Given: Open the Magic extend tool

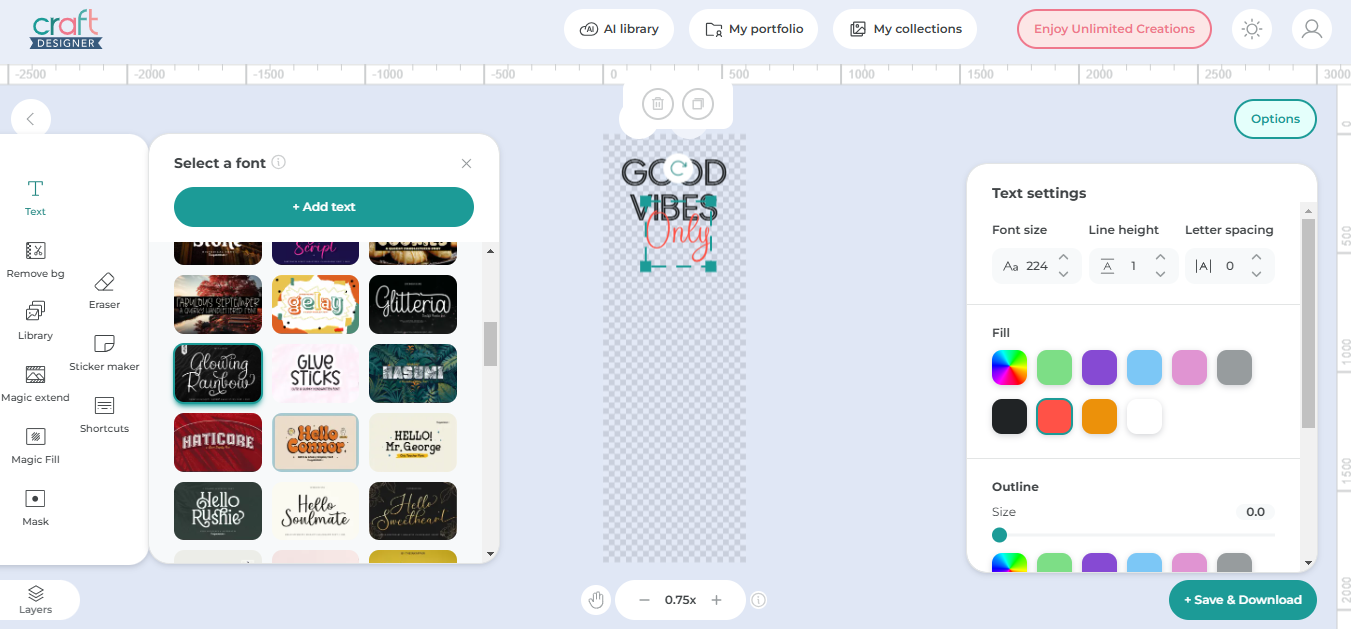Looking at the screenshot, I should (35, 383).
